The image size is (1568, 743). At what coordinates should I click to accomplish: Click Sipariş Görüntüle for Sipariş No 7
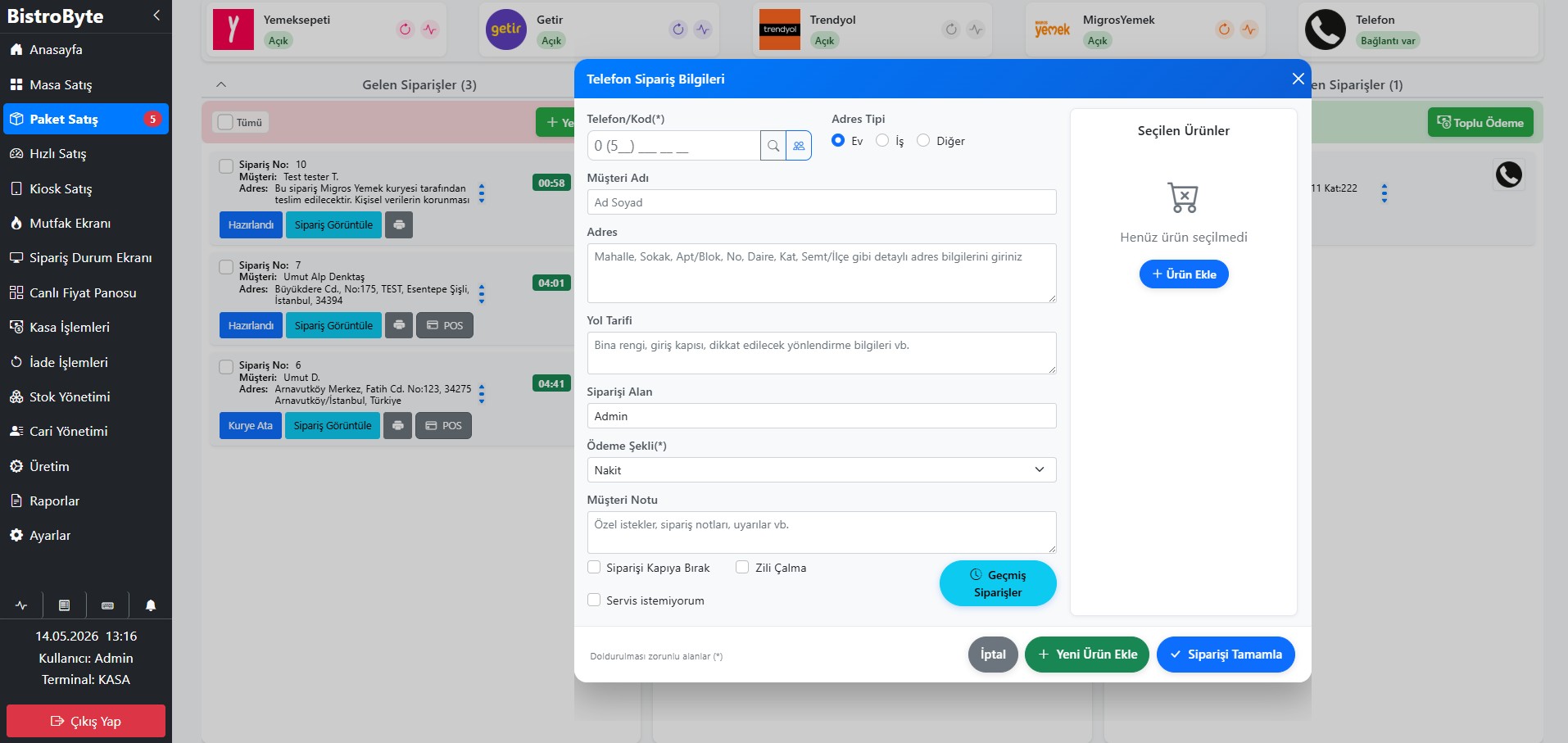click(x=333, y=325)
